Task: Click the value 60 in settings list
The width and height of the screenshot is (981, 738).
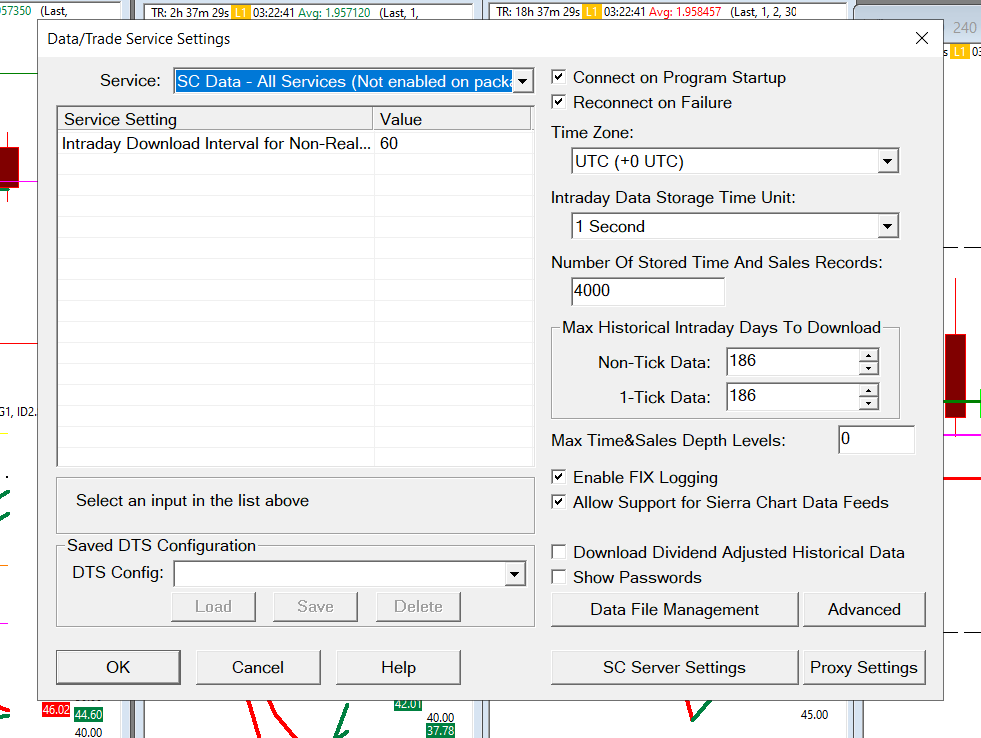Action: coord(389,143)
